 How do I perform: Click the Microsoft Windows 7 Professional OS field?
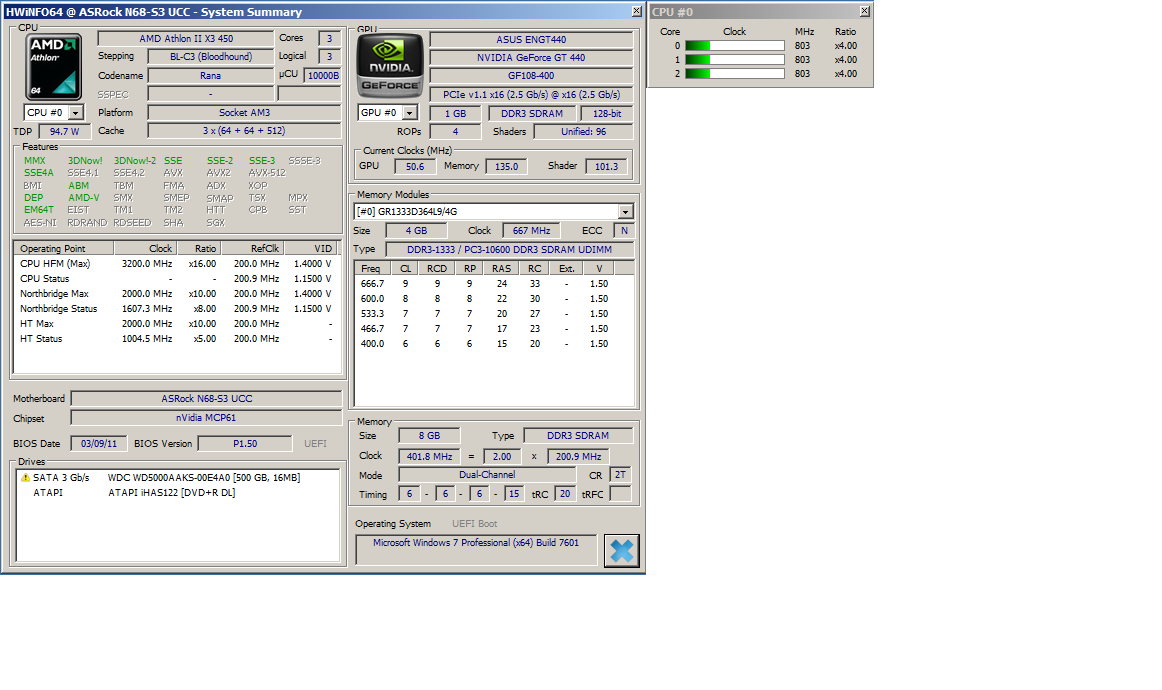[476, 550]
